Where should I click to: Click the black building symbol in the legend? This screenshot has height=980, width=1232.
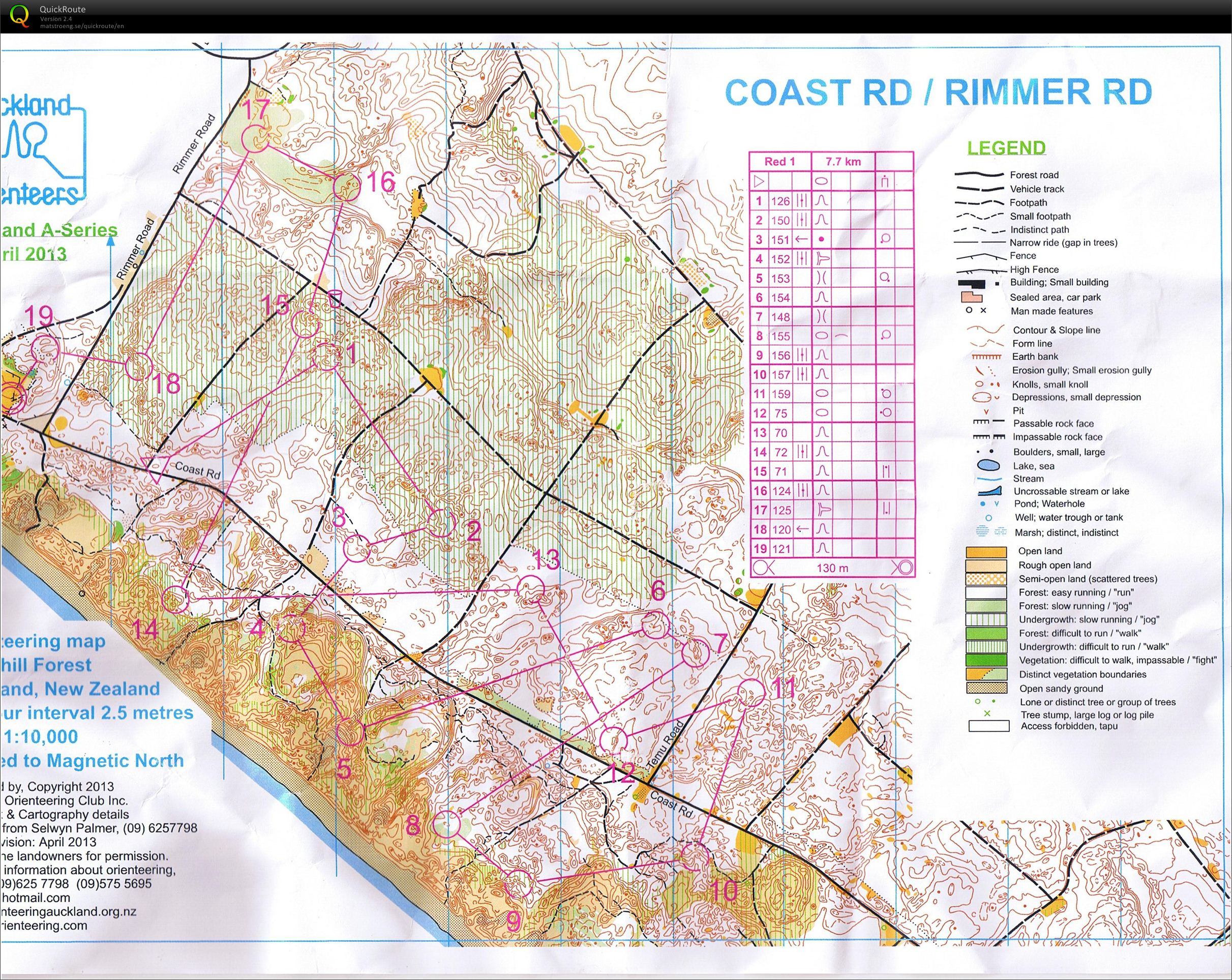point(972,284)
